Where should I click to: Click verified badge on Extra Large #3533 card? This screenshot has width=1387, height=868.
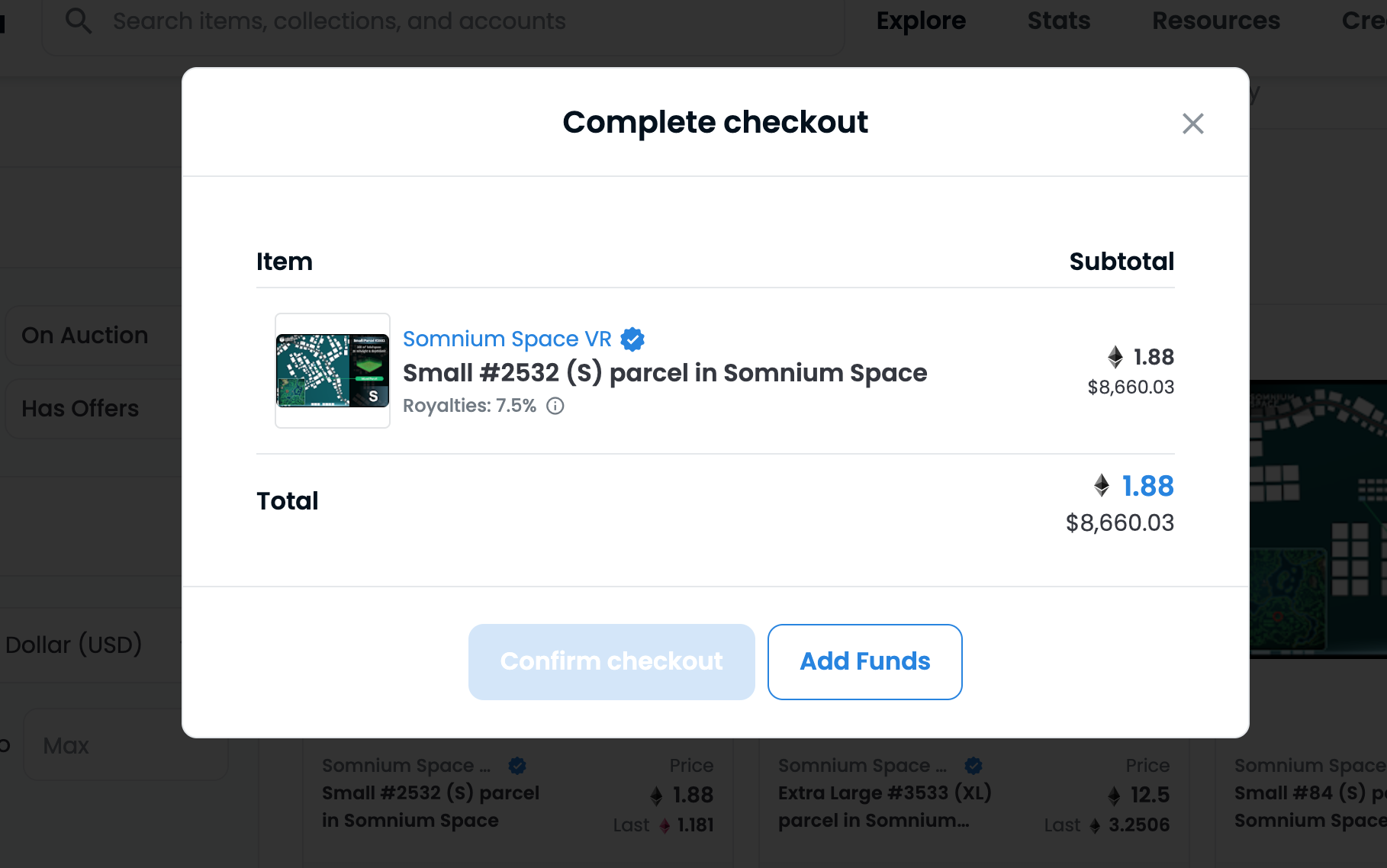(x=973, y=765)
